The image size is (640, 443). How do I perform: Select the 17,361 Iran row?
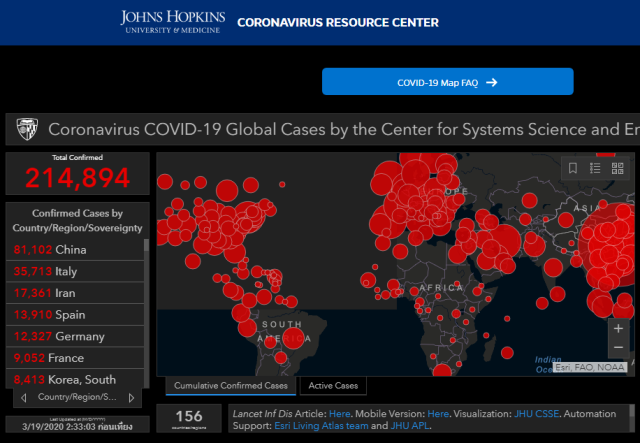click(x=75, y=293)
